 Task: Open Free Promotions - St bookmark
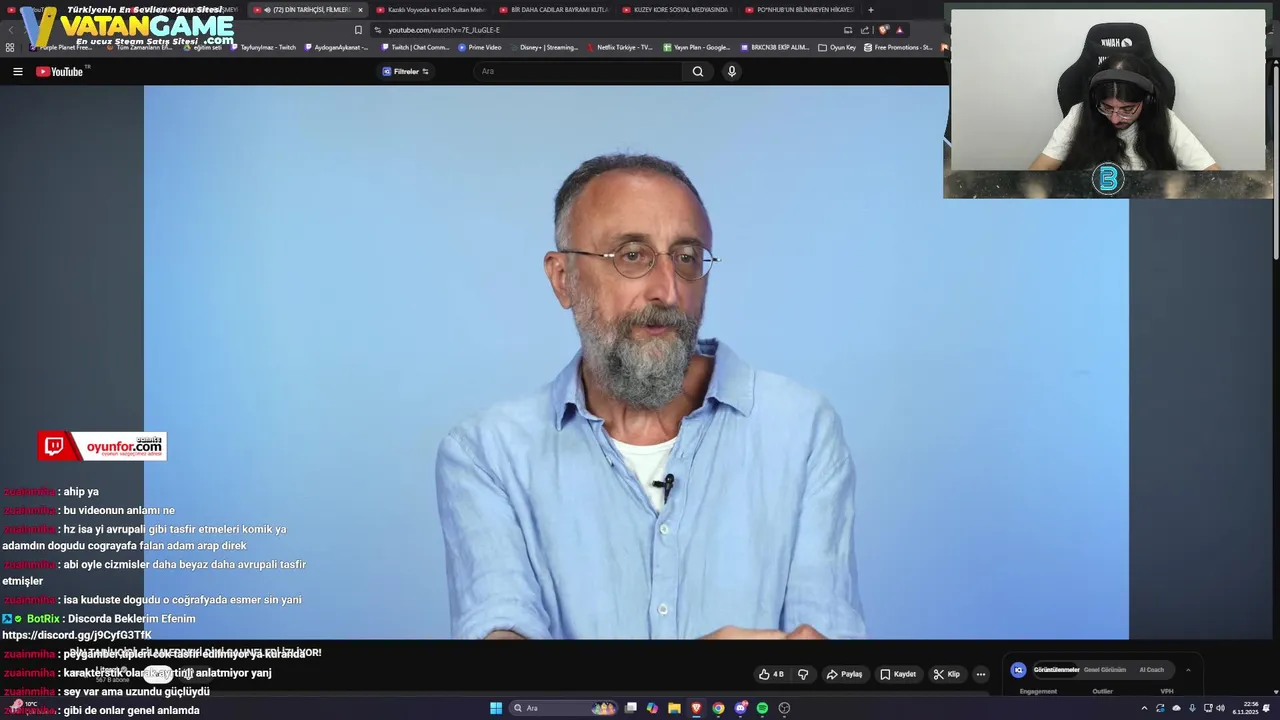point(898,47)
